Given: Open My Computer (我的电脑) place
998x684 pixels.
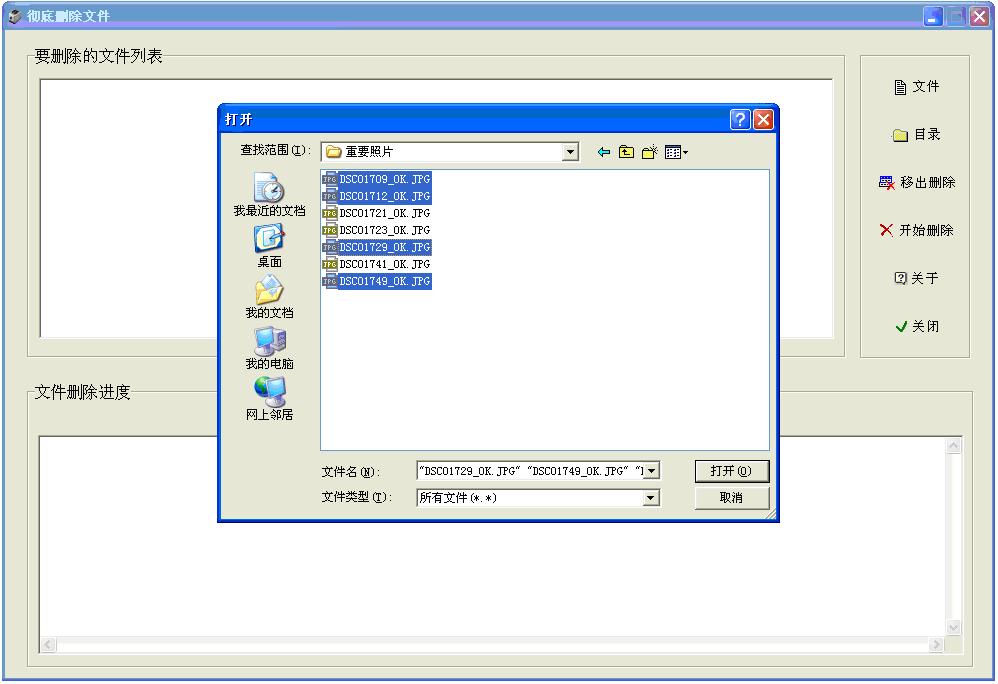Looking at the screenshot, I should 269,347.
